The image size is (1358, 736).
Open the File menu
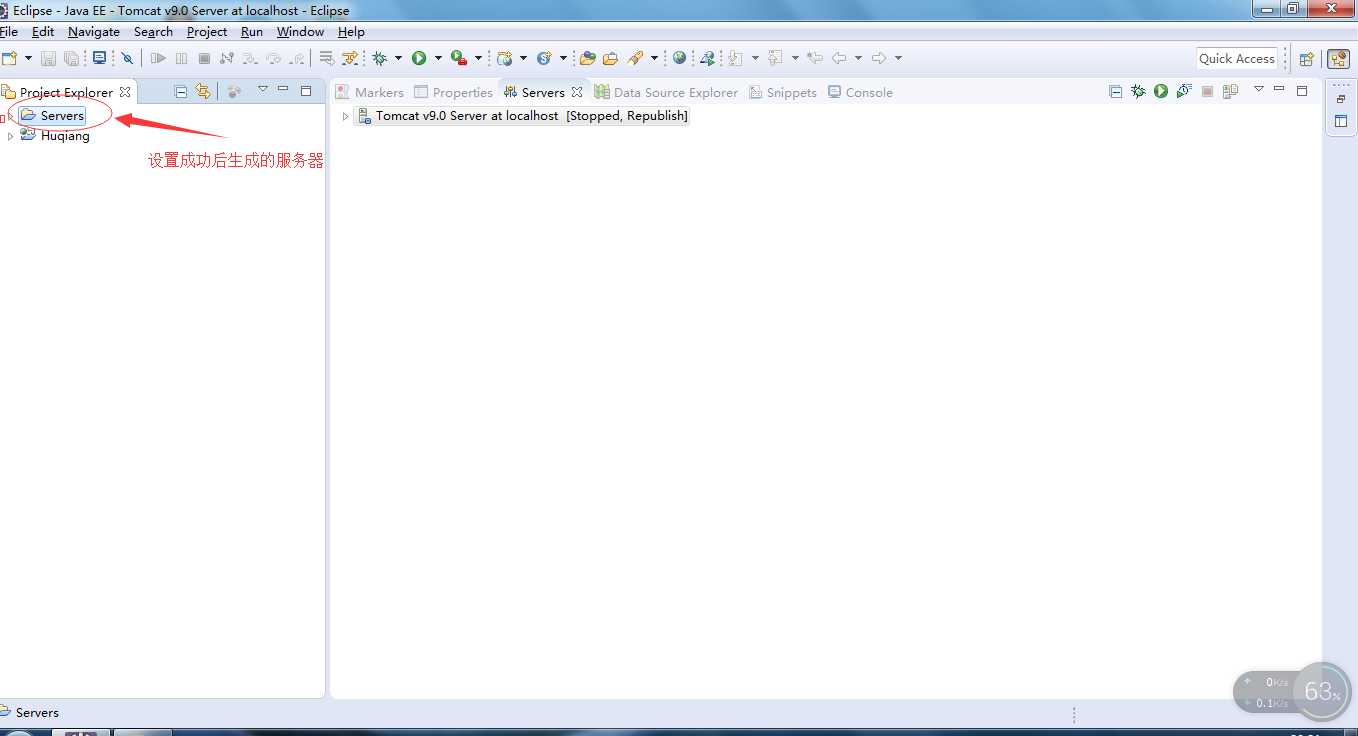coord(9,32)
